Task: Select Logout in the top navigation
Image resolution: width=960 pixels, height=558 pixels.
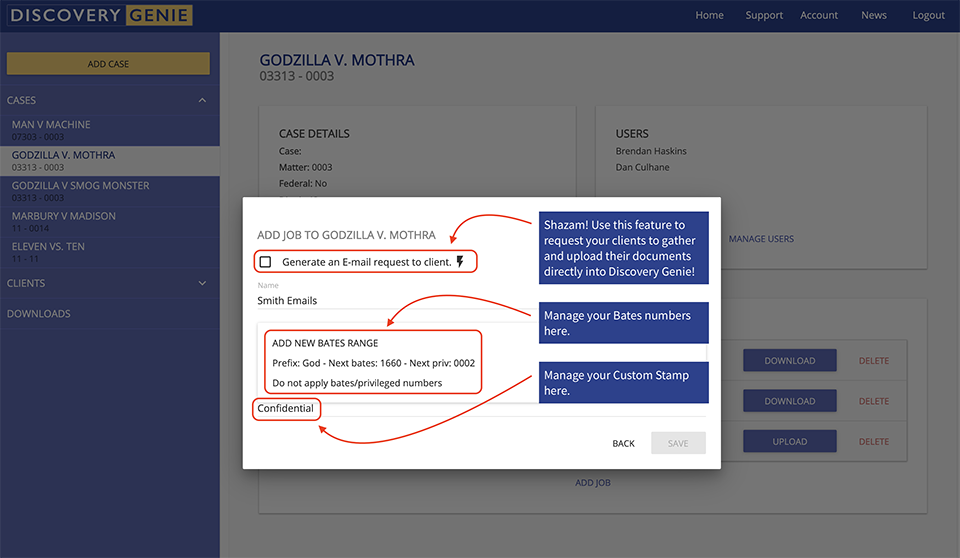Action: click(x=928, y=15)
